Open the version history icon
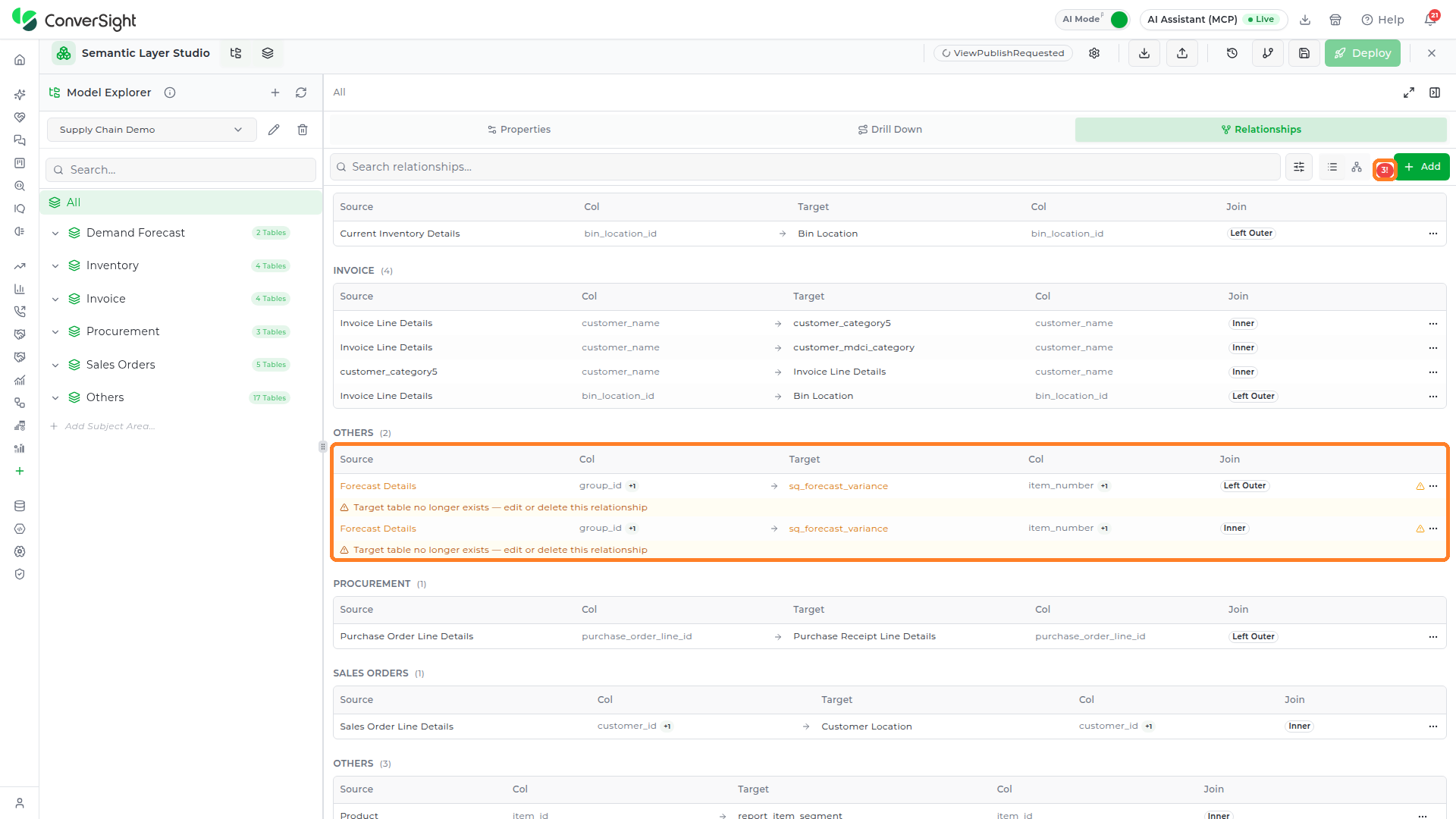 tap(1232, 53)
